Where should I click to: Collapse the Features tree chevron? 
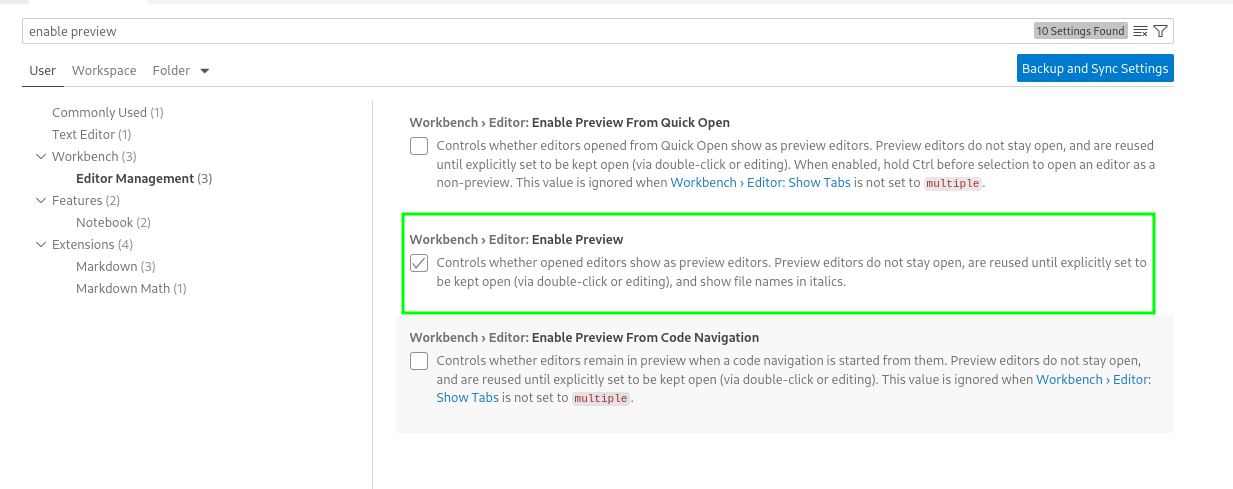point(41,201)
